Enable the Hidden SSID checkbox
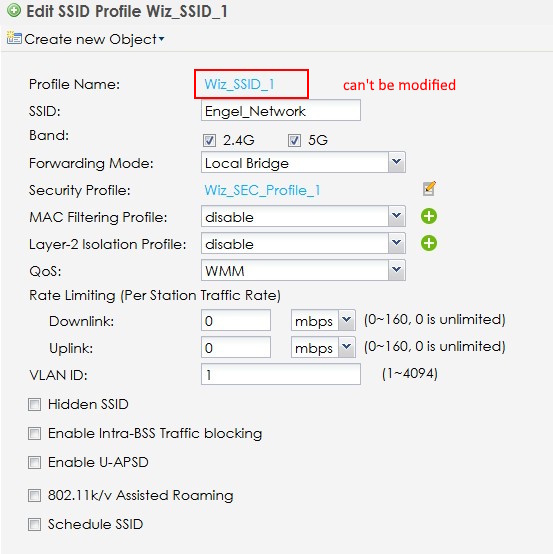This screenshot has width=553, height=554. 34,404
